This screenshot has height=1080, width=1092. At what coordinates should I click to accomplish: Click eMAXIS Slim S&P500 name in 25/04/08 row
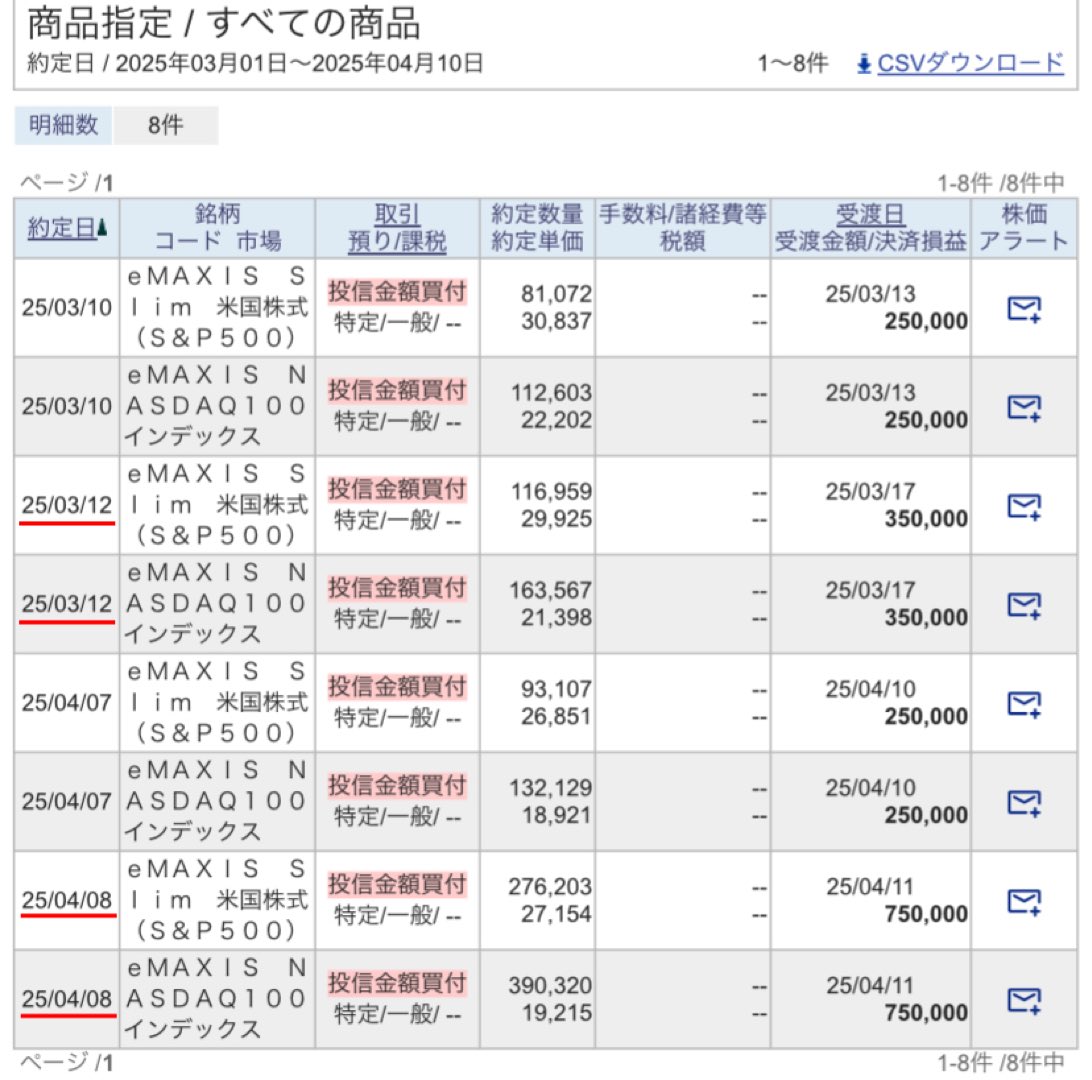tap(217, 900)
